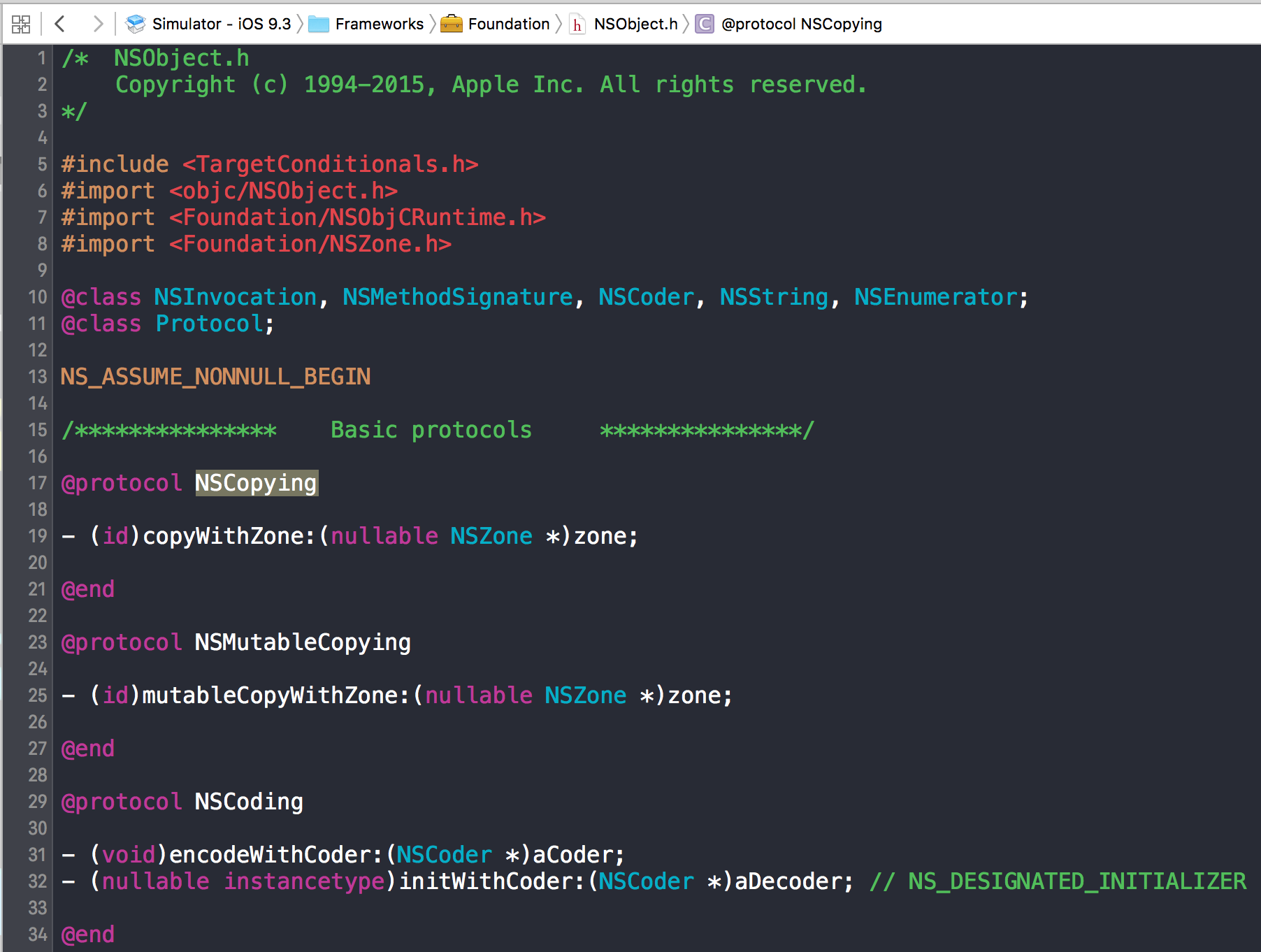Click the NSMutableCopying protocol name
The height and width of the screenshot is (952, 1261).
[x=302, y=642]
